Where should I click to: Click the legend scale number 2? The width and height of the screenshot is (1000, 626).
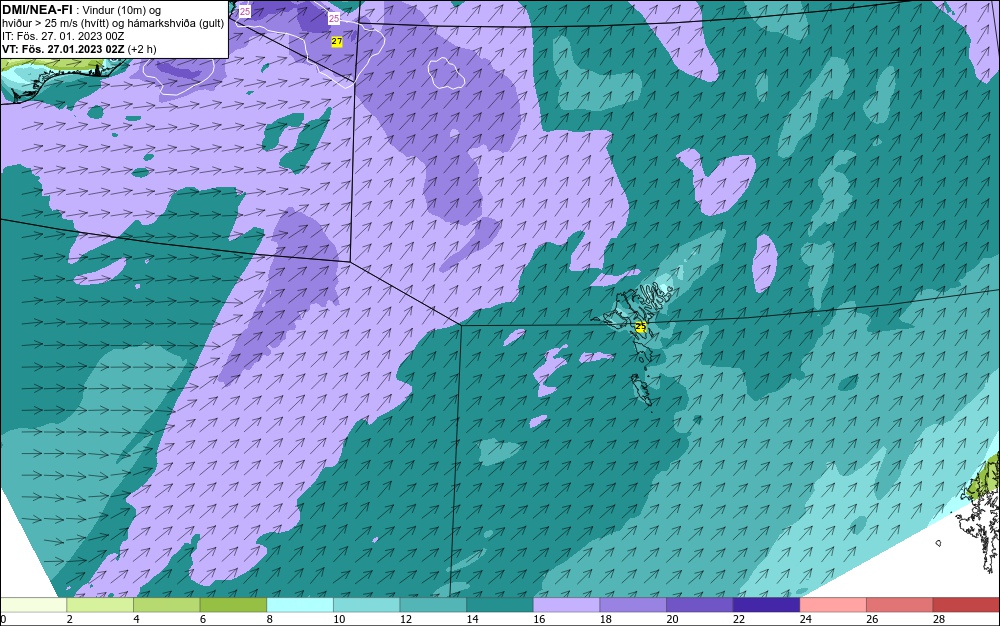click(70, 619)
